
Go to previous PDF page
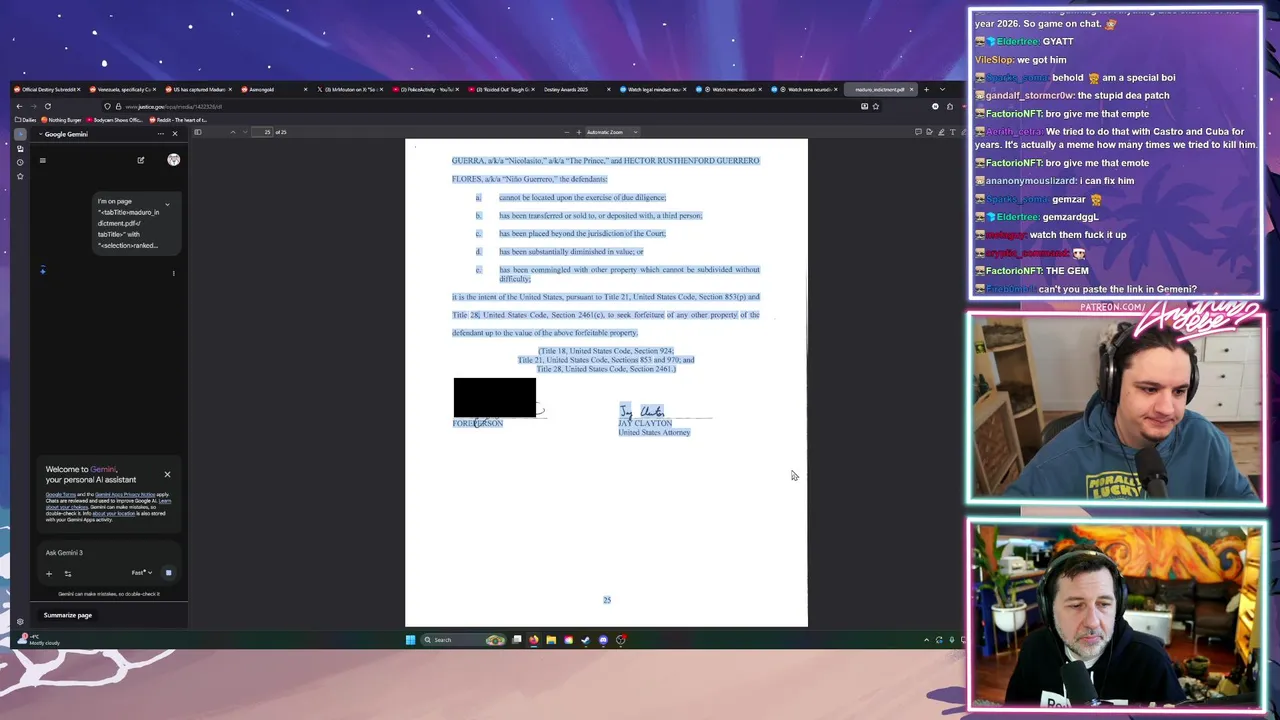pyautogui.click(x=232, y=132)
